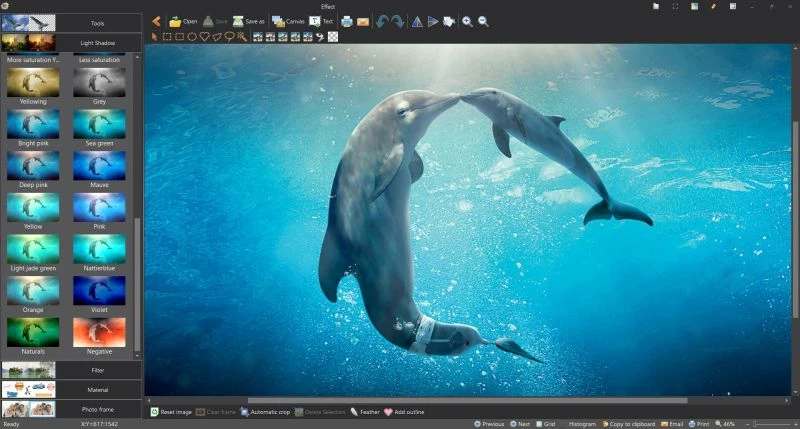
Task: Toggle the Histogram option
Action: tap(581, 424)
